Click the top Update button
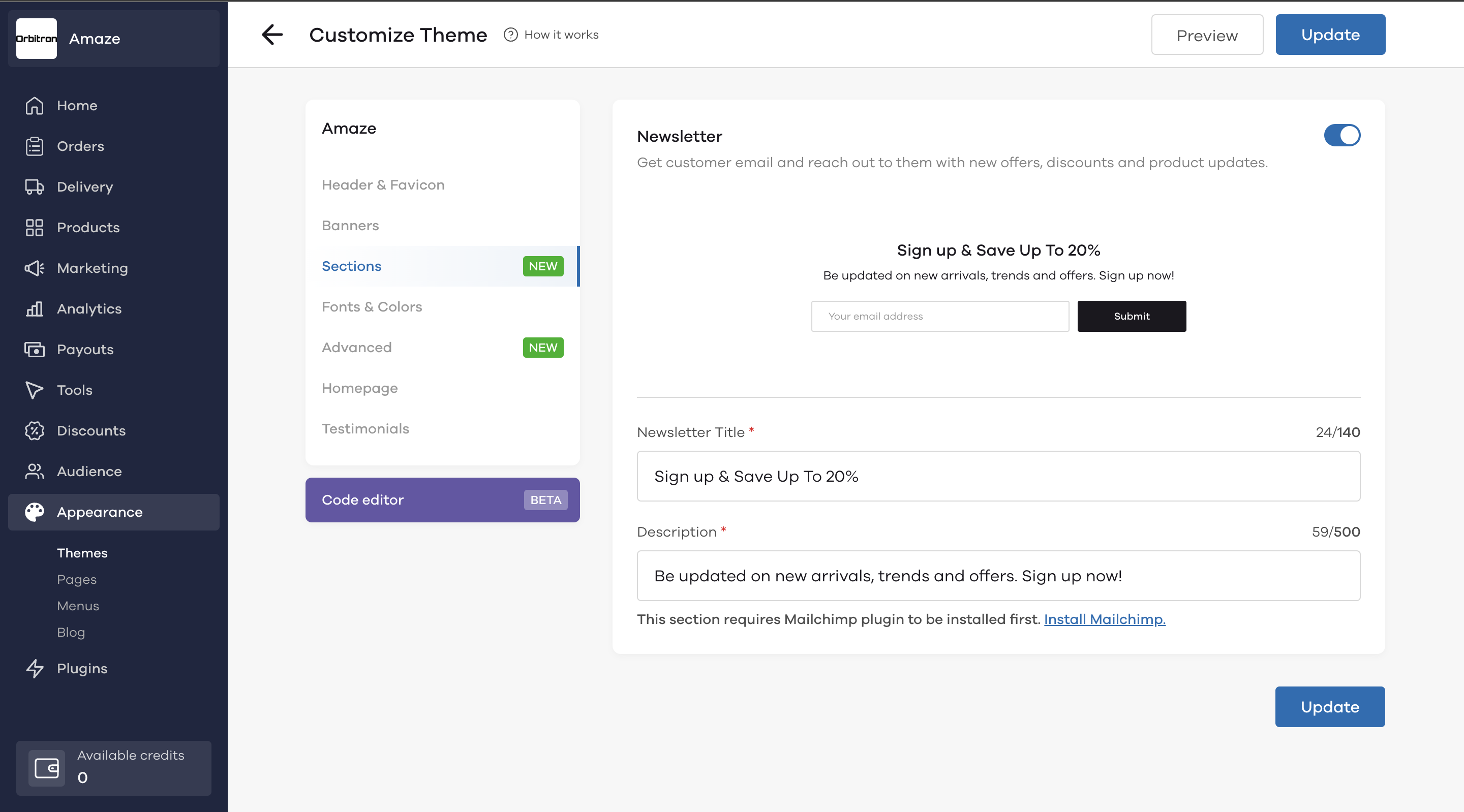1464x812 pixels. (x=1330, y=35)
